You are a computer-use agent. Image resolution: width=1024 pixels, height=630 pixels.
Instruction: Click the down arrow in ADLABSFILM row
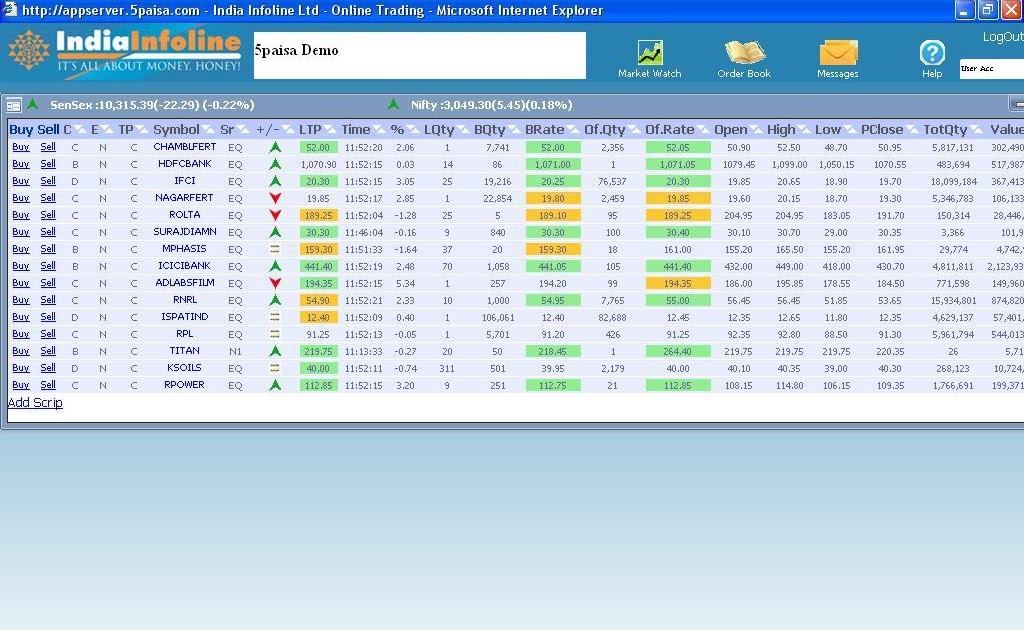[275, 283]
